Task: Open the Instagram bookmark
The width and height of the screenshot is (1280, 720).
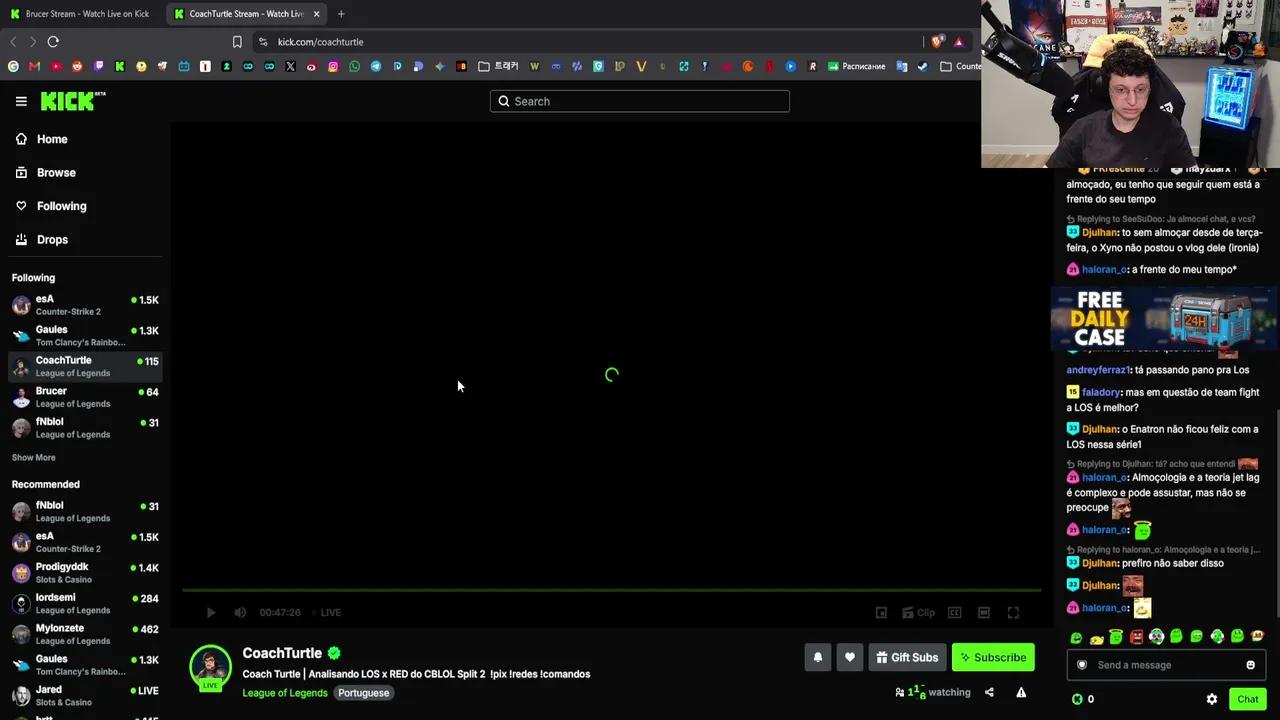Action: pyautogui.click(x=333, y=66)
